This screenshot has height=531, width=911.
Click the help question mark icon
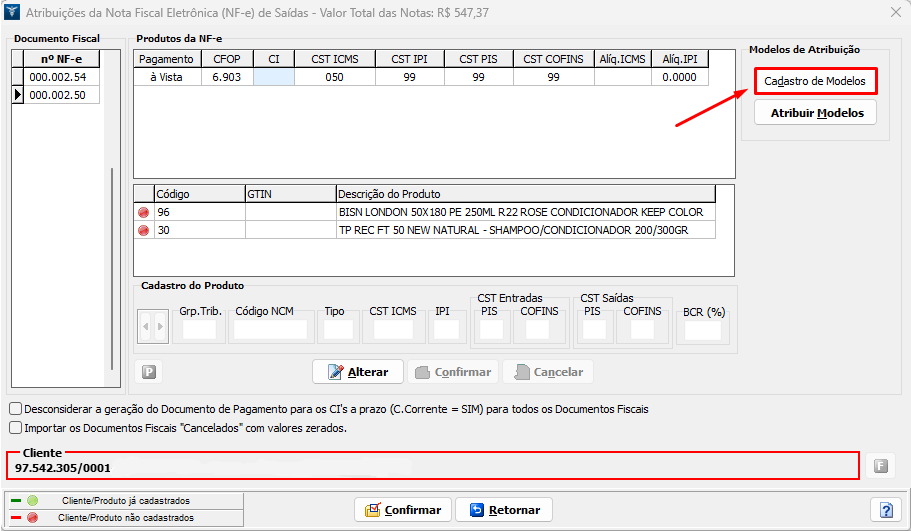886,510
